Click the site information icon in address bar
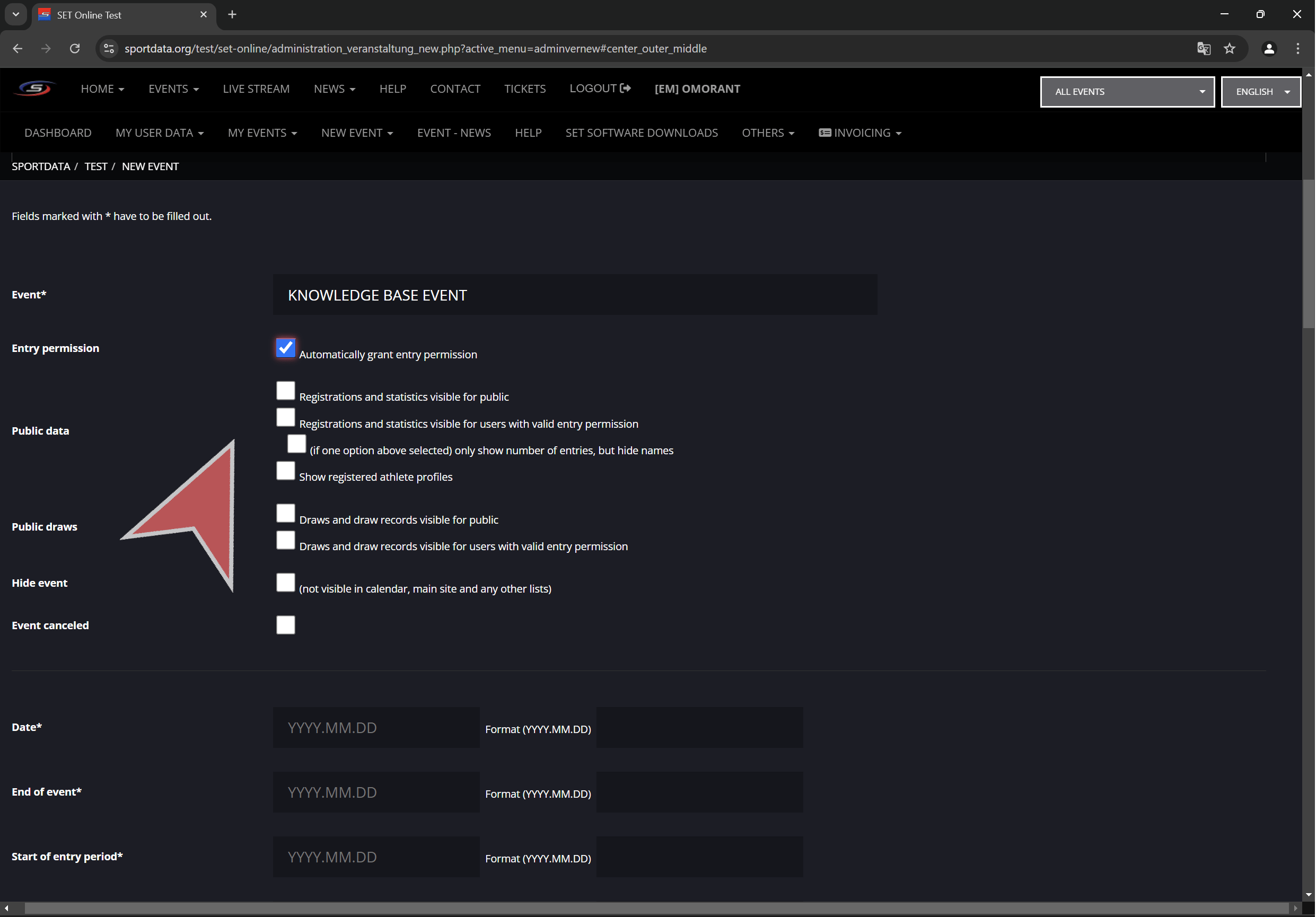 109,49
